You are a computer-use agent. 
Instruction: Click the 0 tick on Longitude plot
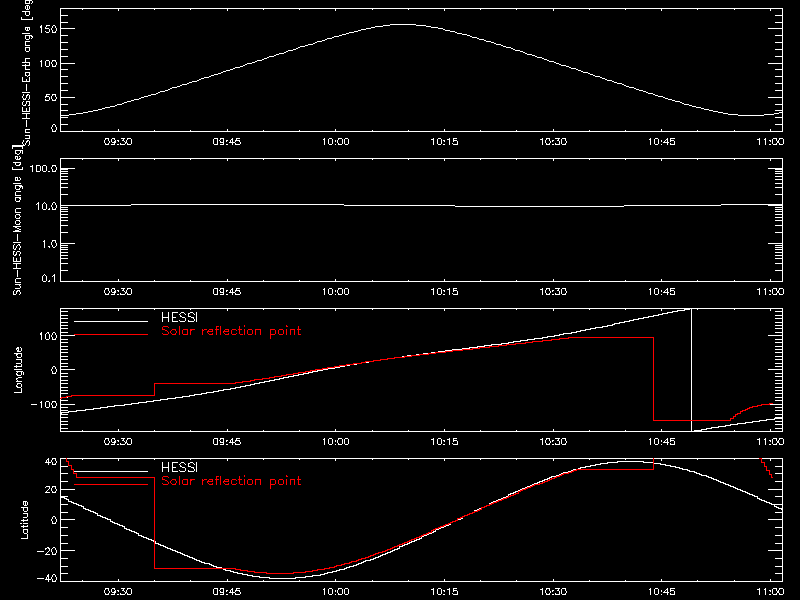point(55,370)
